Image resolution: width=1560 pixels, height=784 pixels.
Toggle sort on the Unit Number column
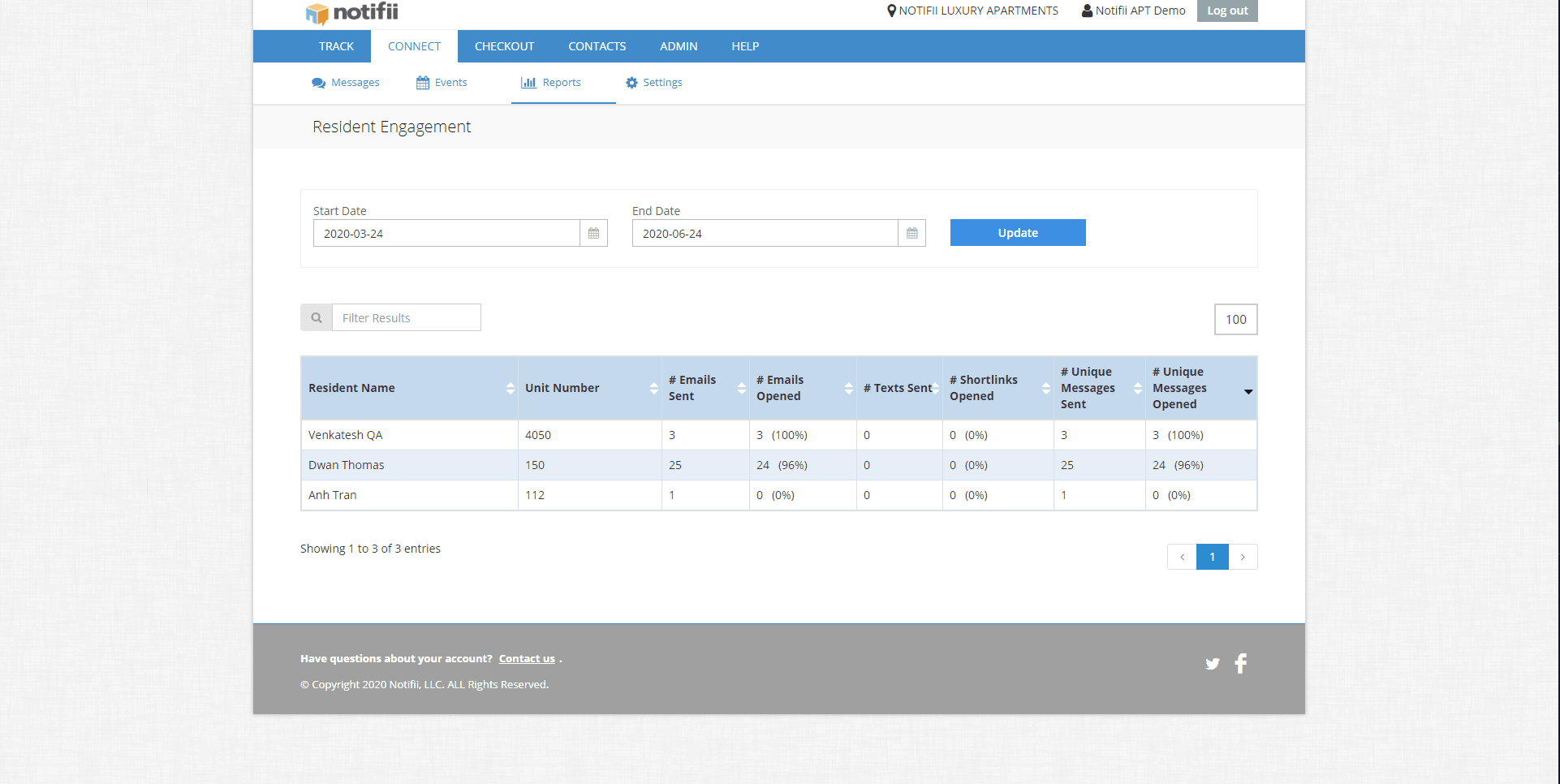(x=654, y=388)
